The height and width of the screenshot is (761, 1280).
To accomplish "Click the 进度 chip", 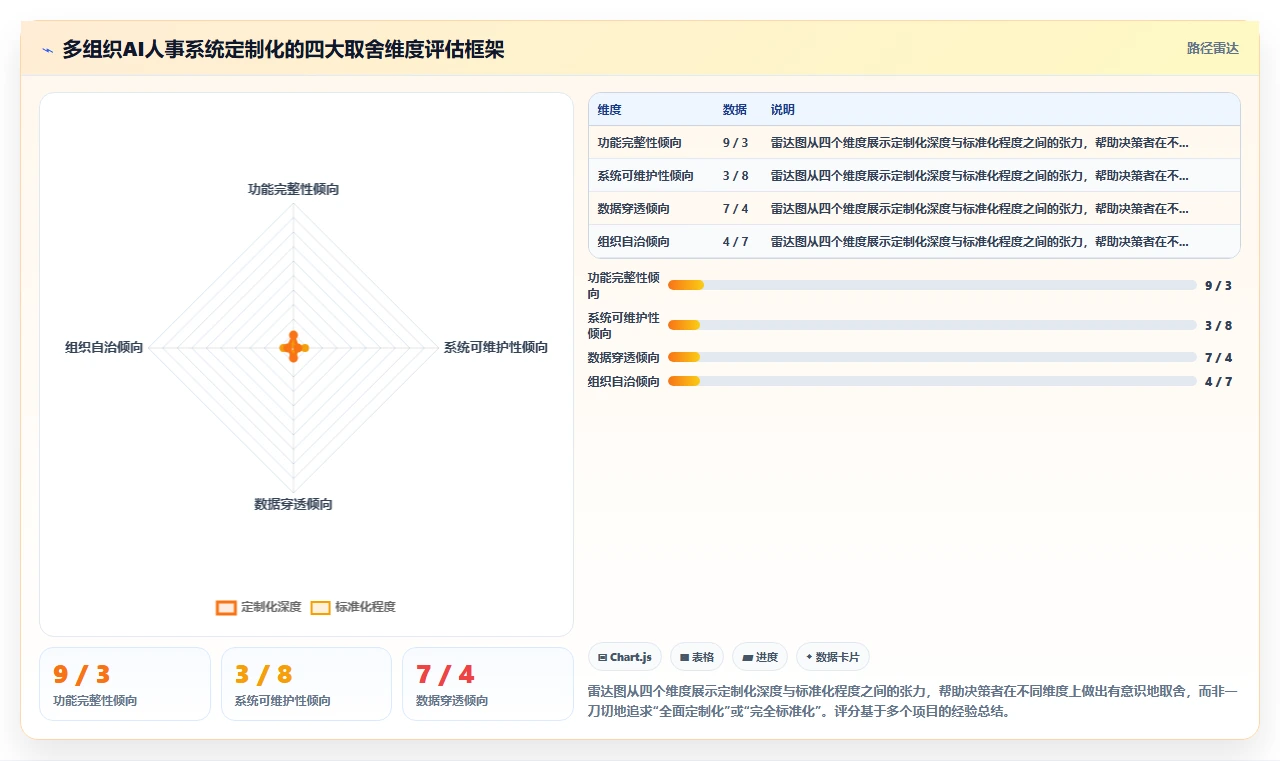I will pyautogui.click(x=760, y=657).
